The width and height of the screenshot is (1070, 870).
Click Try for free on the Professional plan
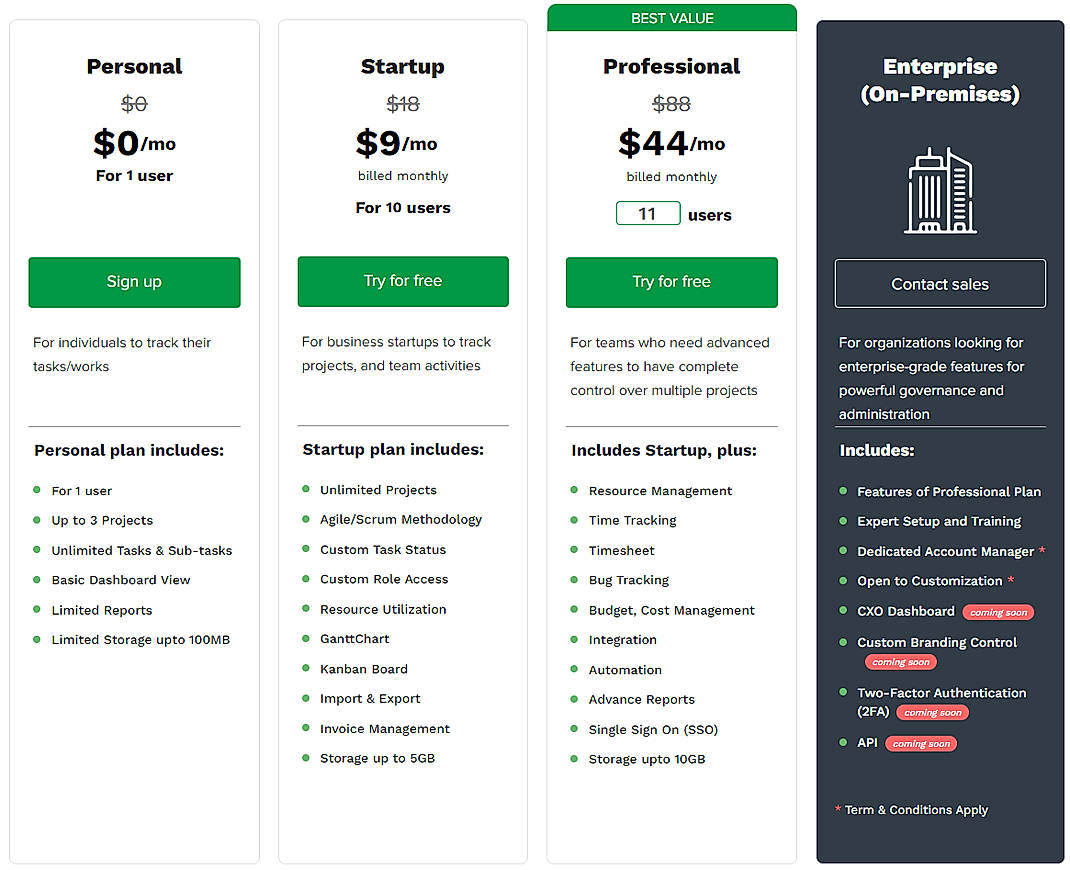pos(671,283)
